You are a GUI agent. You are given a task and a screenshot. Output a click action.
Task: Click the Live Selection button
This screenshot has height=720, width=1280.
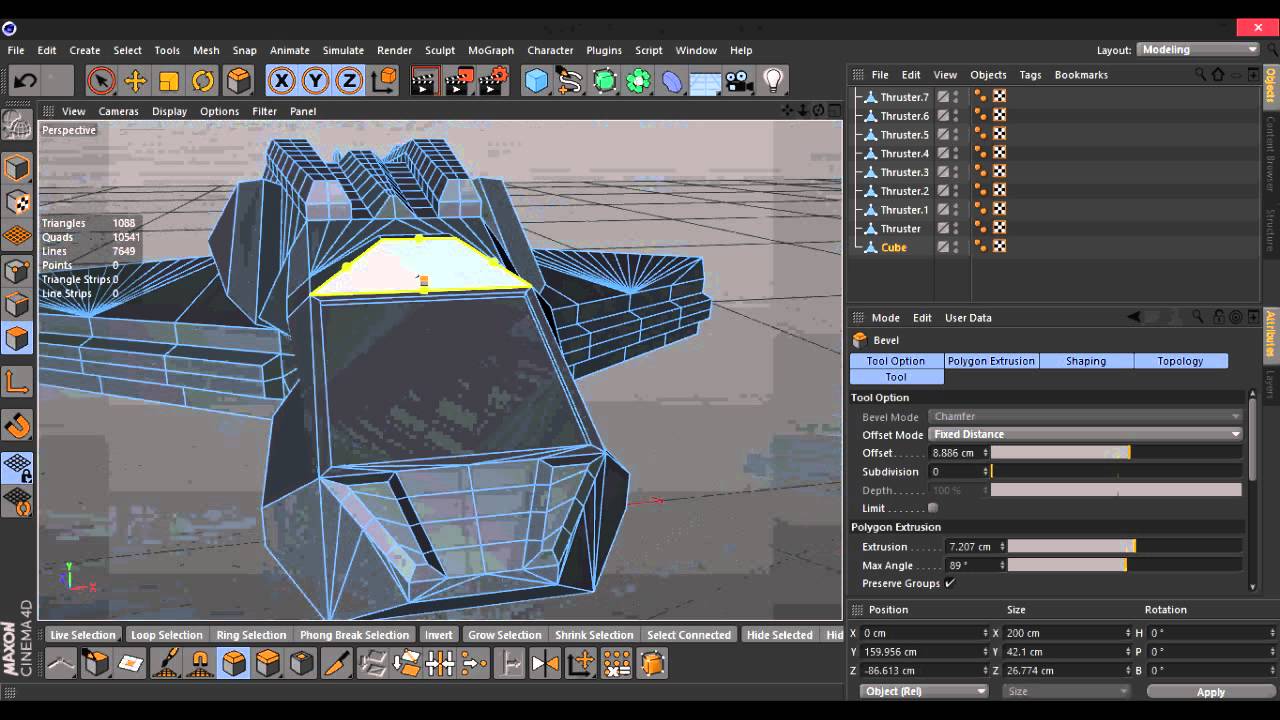(83, 635)
